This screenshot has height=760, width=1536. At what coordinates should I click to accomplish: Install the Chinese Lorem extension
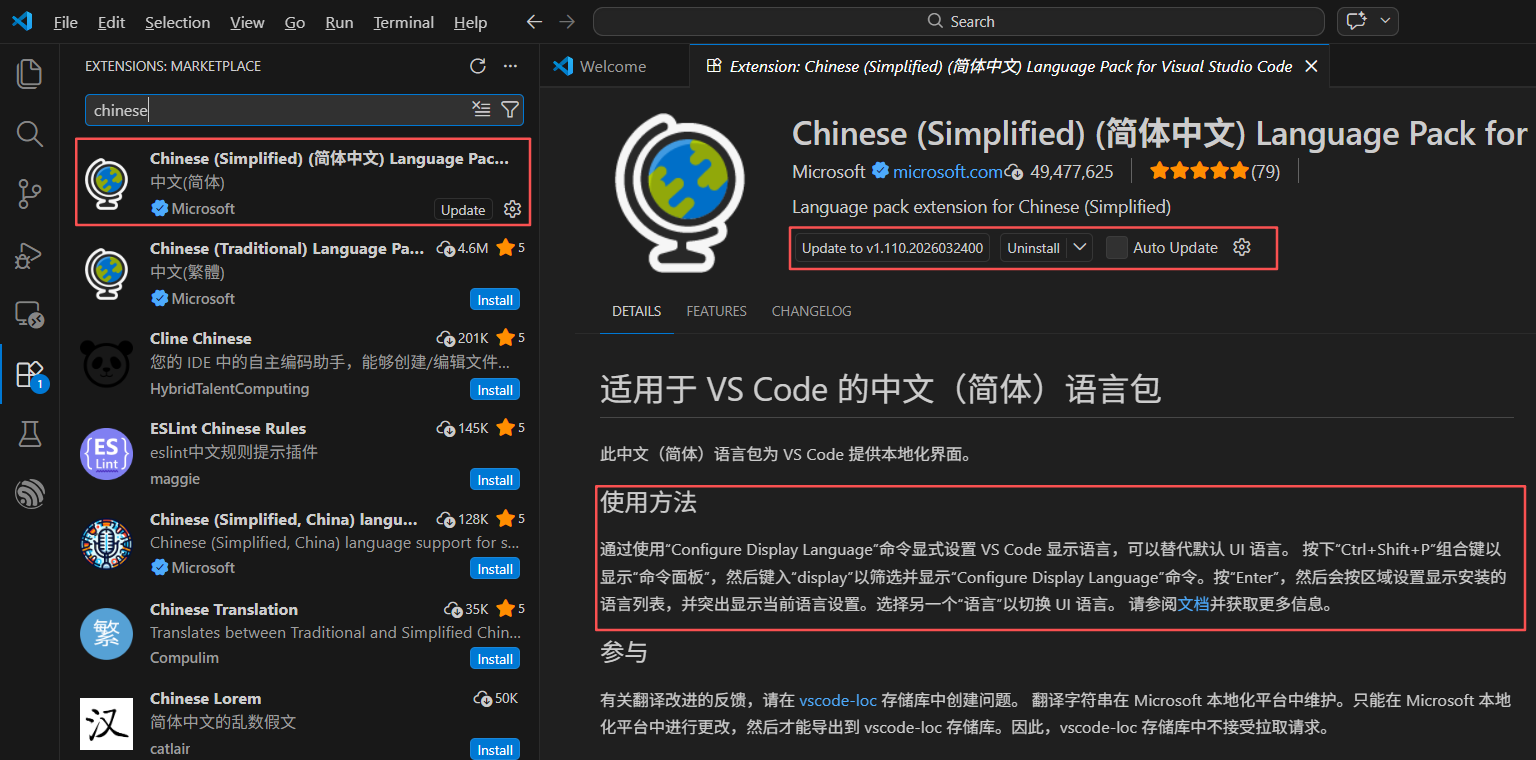[x=495, y=750]
